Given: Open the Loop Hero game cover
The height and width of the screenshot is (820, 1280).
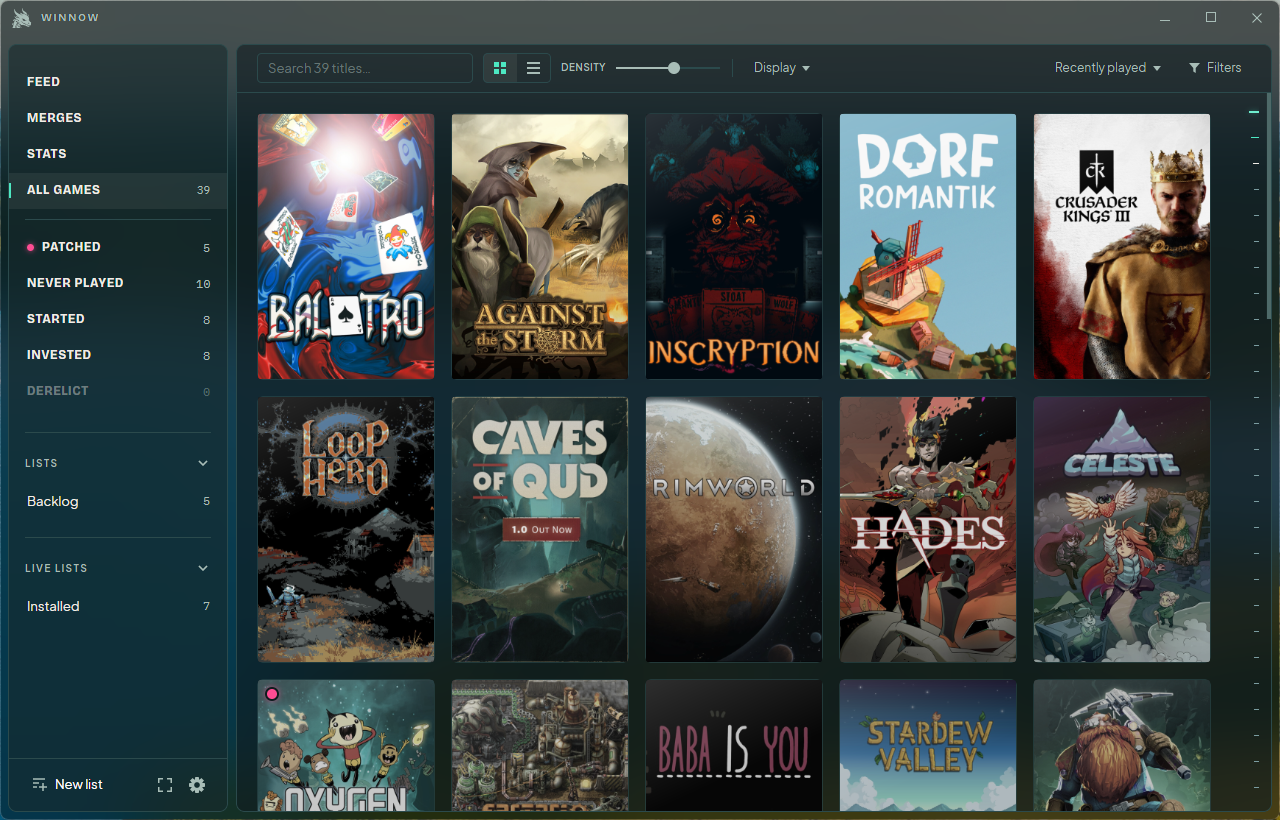Looking at the screenshot, I should click(346, 530).
